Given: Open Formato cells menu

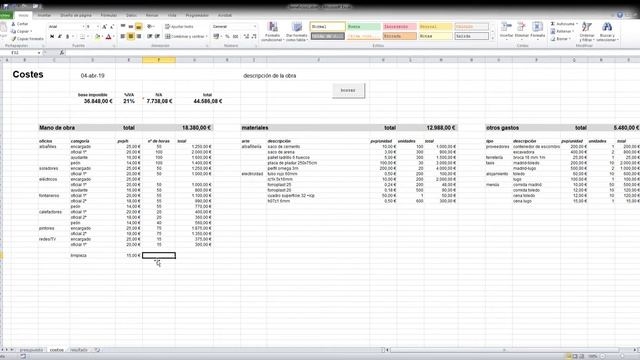Looking at the screenshot, I should [538, 31].
